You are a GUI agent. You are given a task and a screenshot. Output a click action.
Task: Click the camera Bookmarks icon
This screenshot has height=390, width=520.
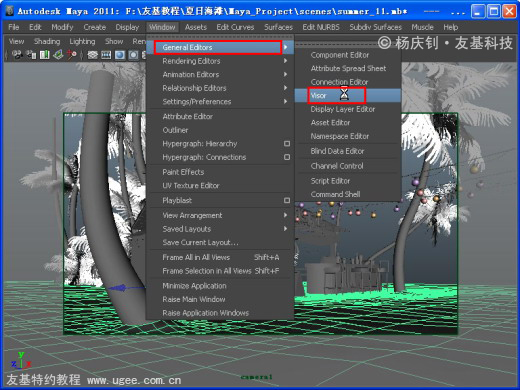(x=44, y=55)
